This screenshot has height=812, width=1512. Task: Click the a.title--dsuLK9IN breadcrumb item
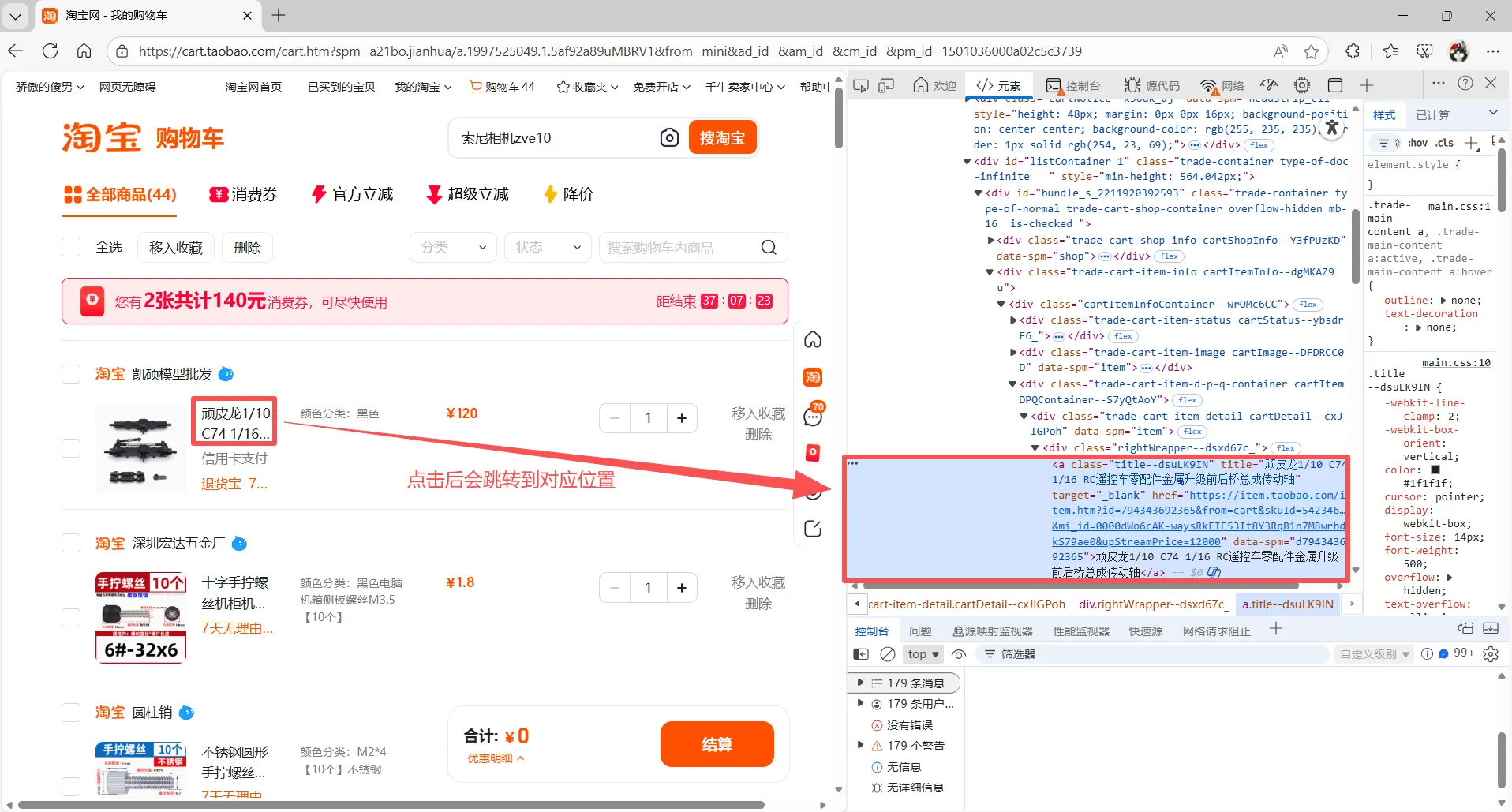[x=1287, y=604]
